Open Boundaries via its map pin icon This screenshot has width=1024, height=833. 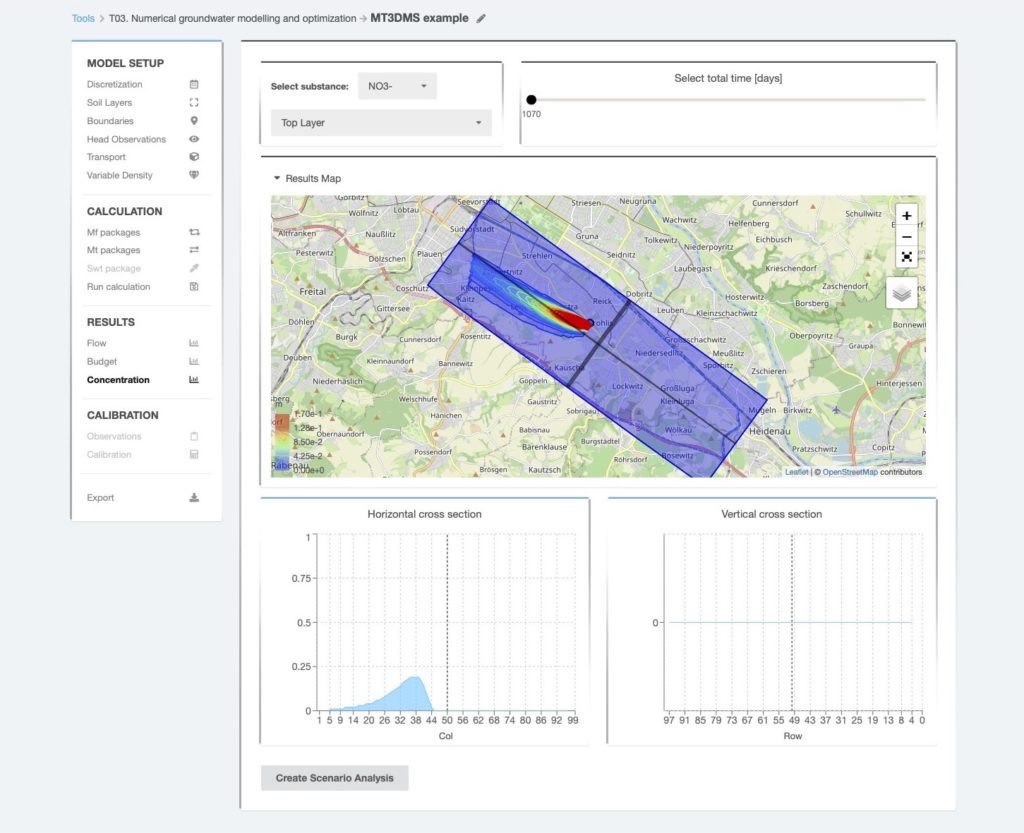tap(194, 121)
